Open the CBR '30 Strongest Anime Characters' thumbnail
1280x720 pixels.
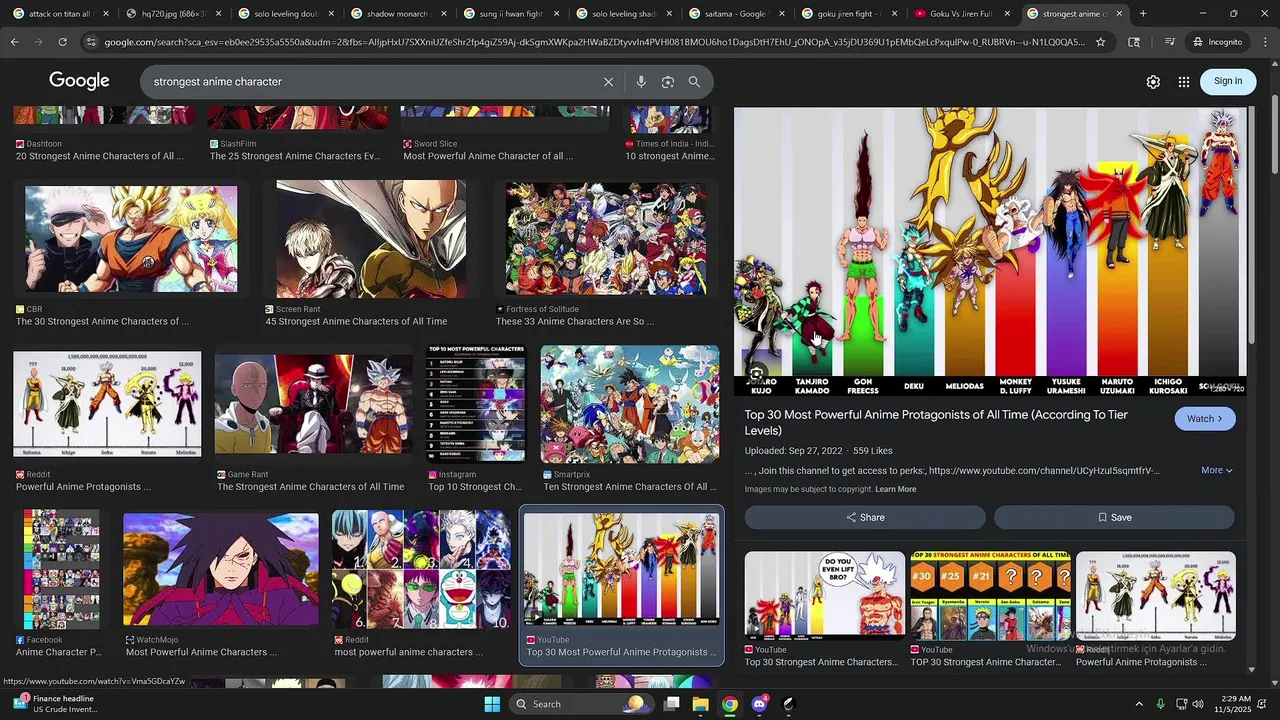tap(131, 239)
